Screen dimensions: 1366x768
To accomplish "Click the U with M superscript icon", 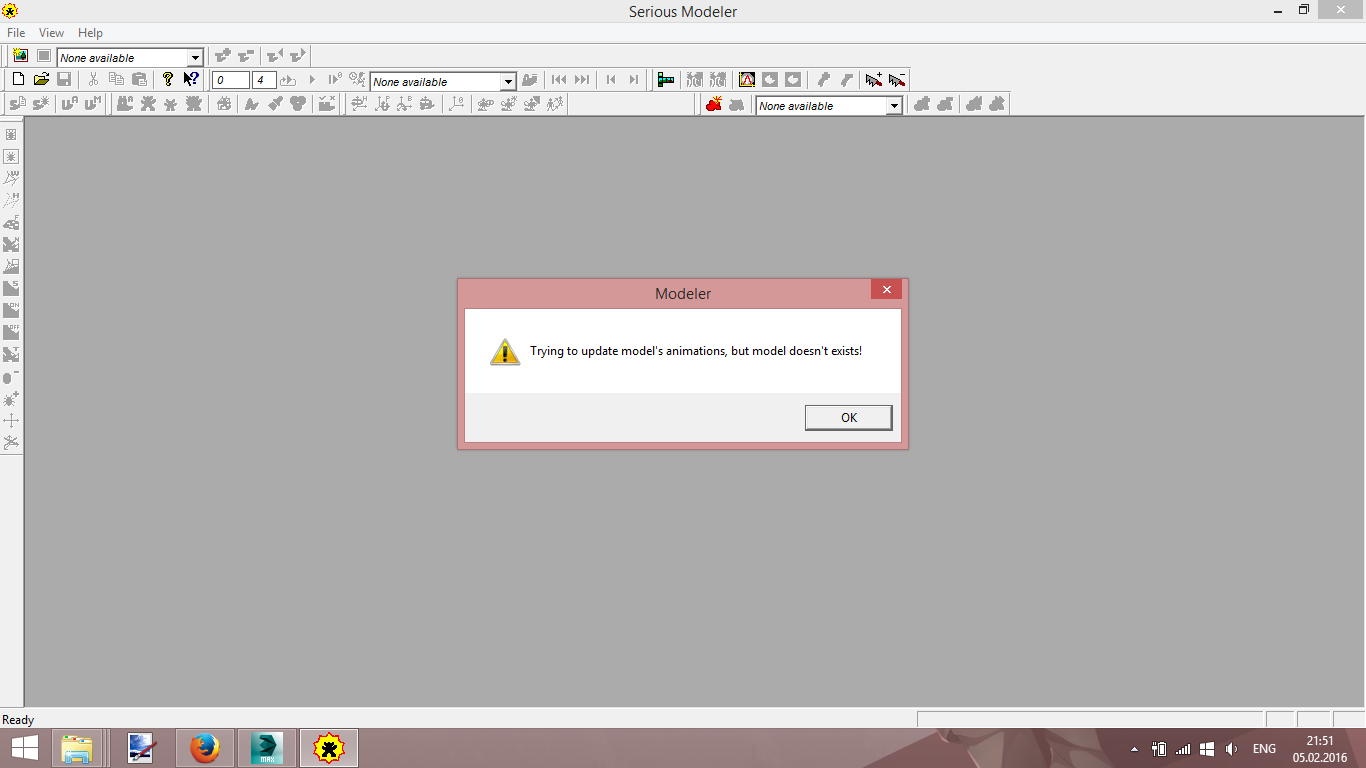I will pos(92,104).
